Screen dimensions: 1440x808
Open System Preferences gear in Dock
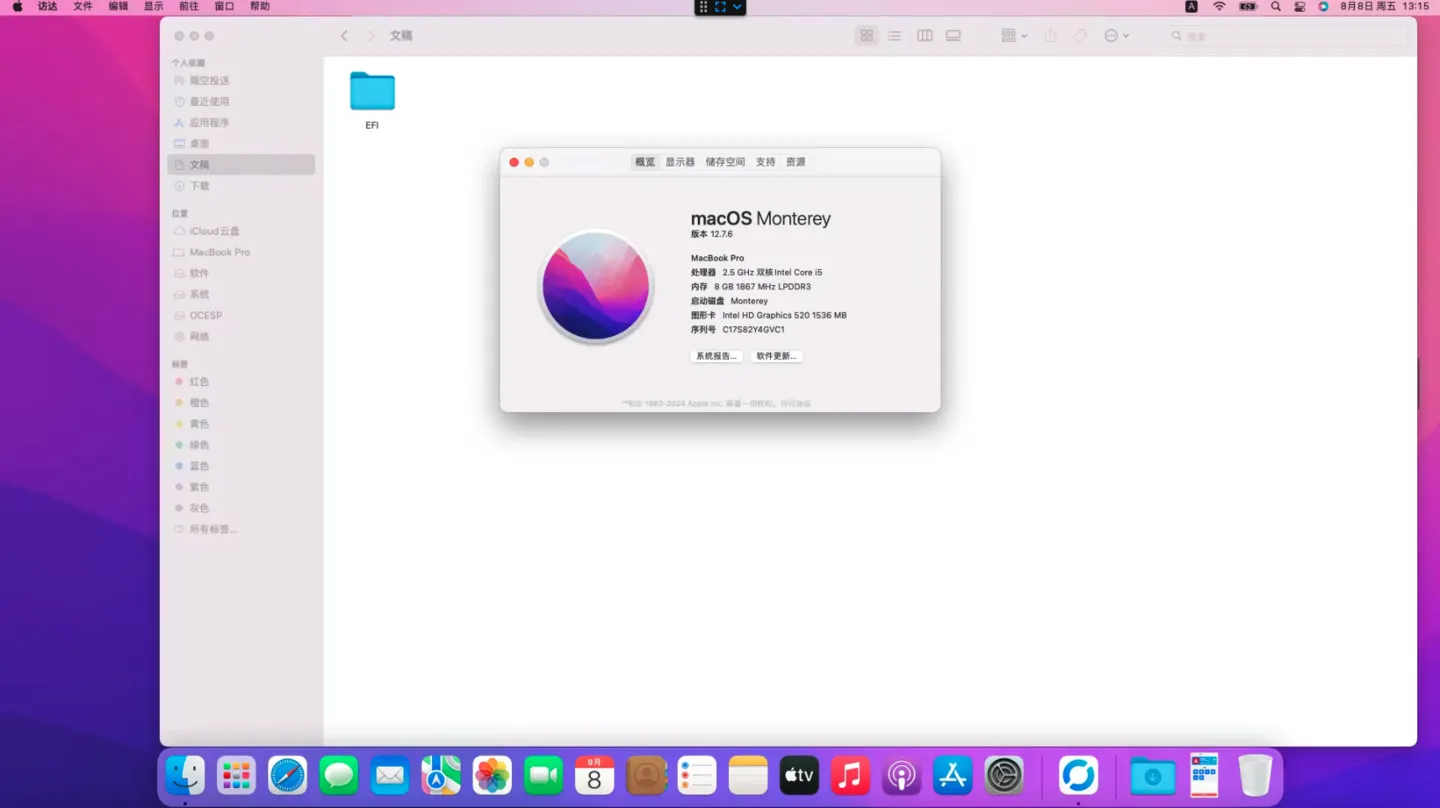point(1004,776)
